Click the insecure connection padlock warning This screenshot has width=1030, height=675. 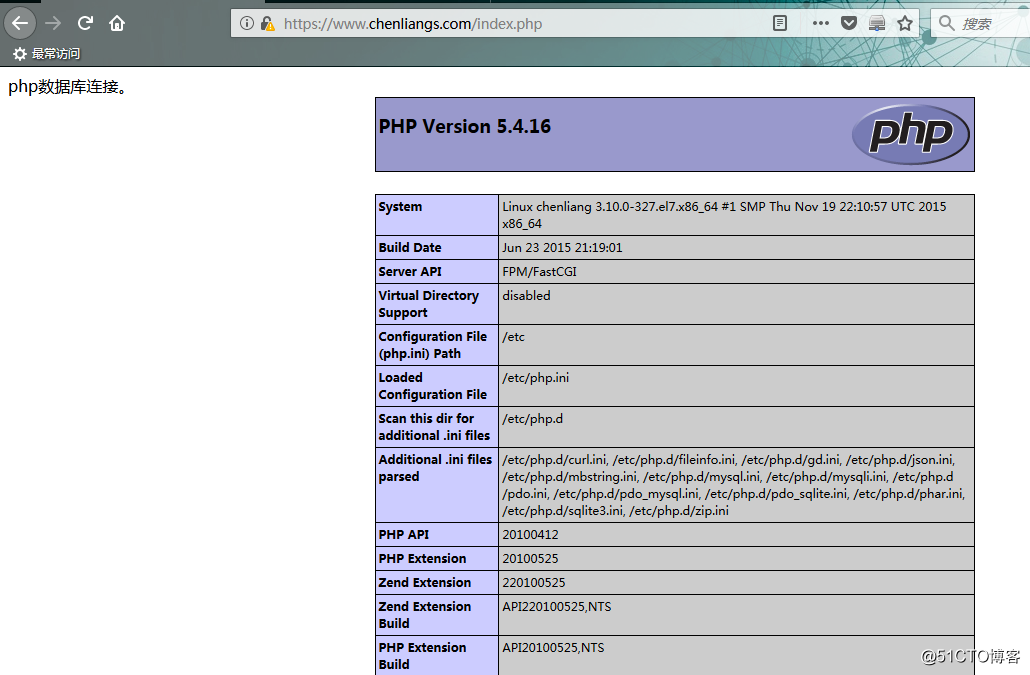coord(267,24)
